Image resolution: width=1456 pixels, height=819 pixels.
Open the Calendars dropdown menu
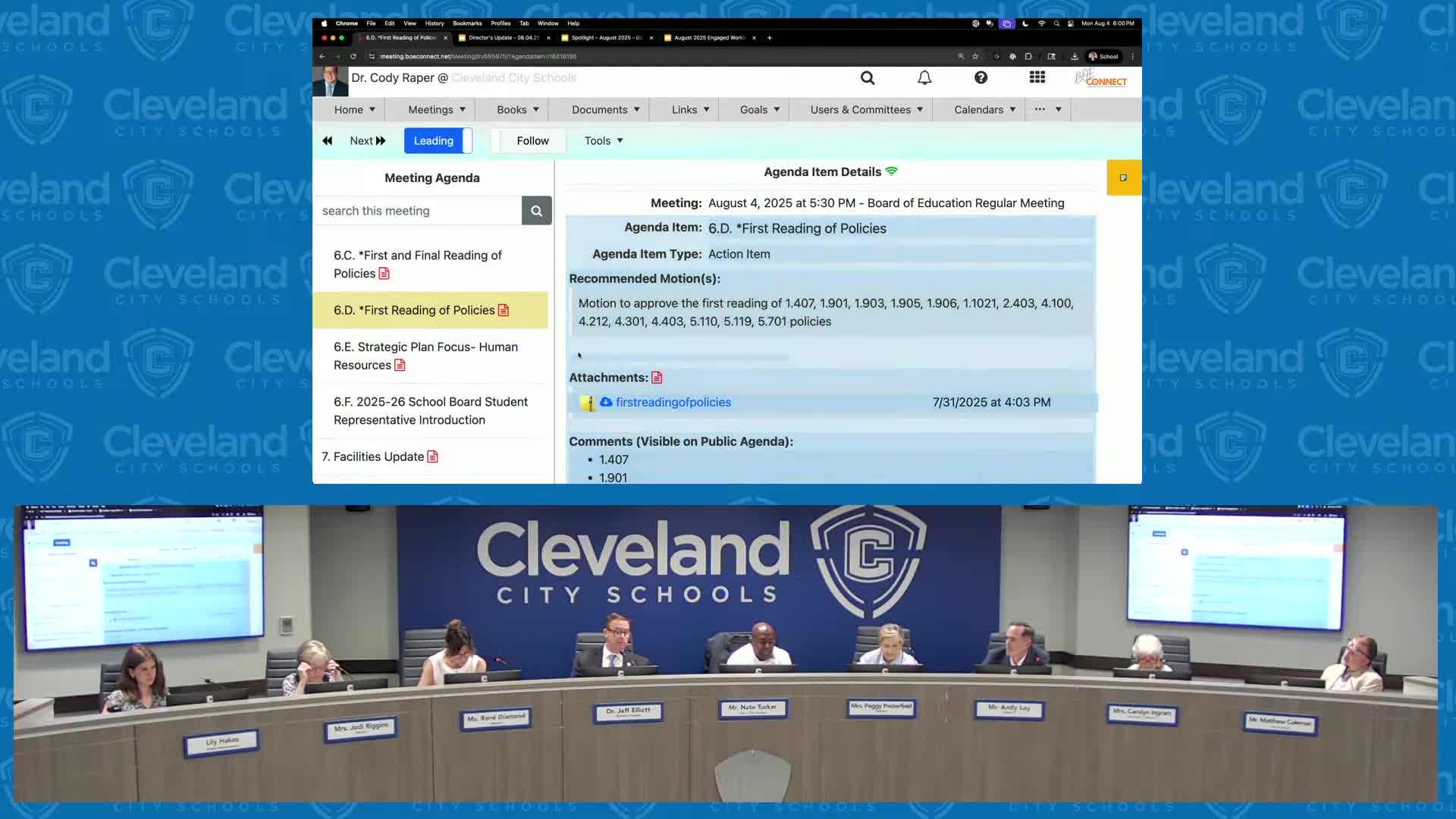[x=984, y=110]
